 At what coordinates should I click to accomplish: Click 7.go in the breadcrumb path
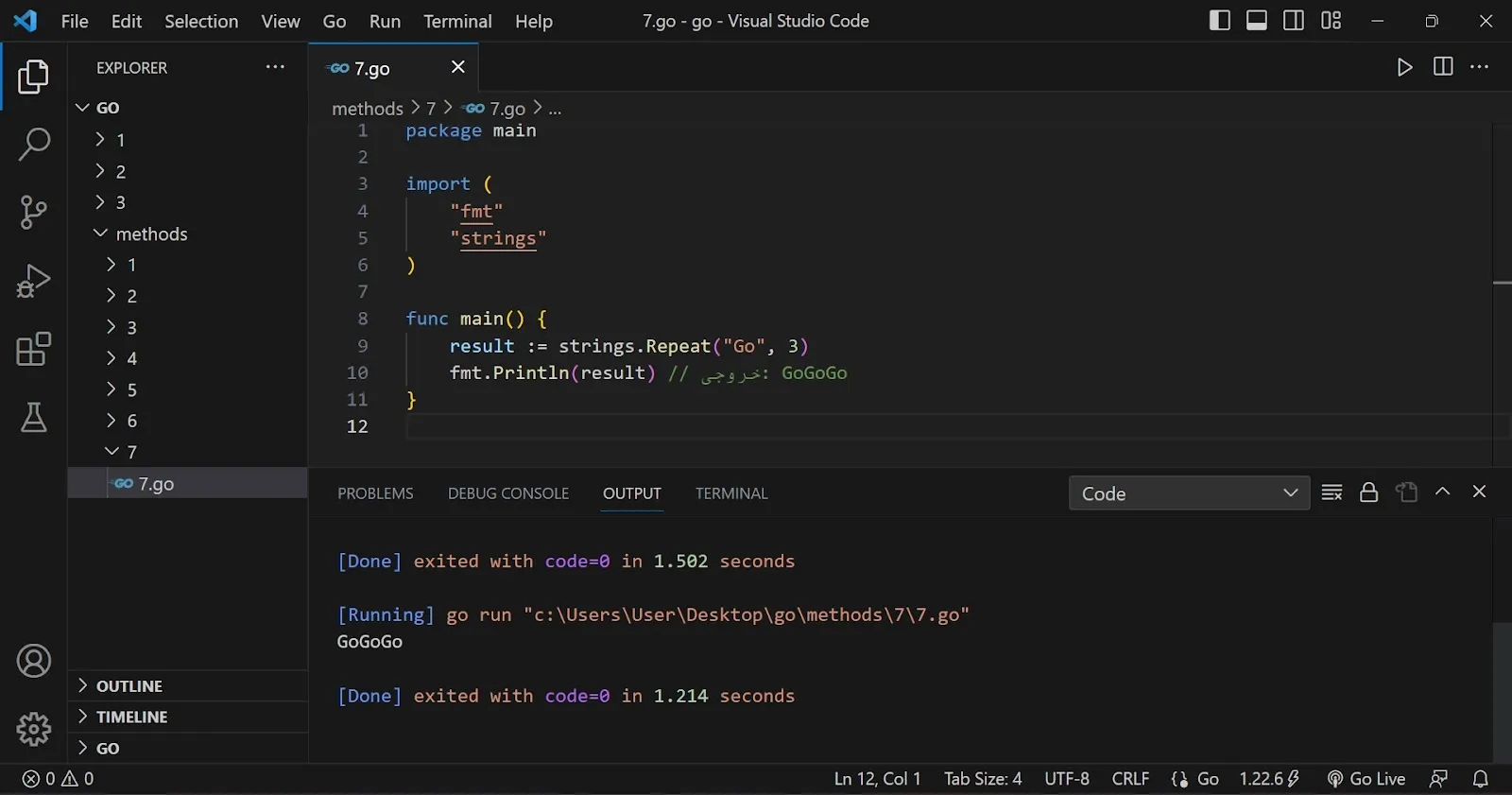(507, 109)
